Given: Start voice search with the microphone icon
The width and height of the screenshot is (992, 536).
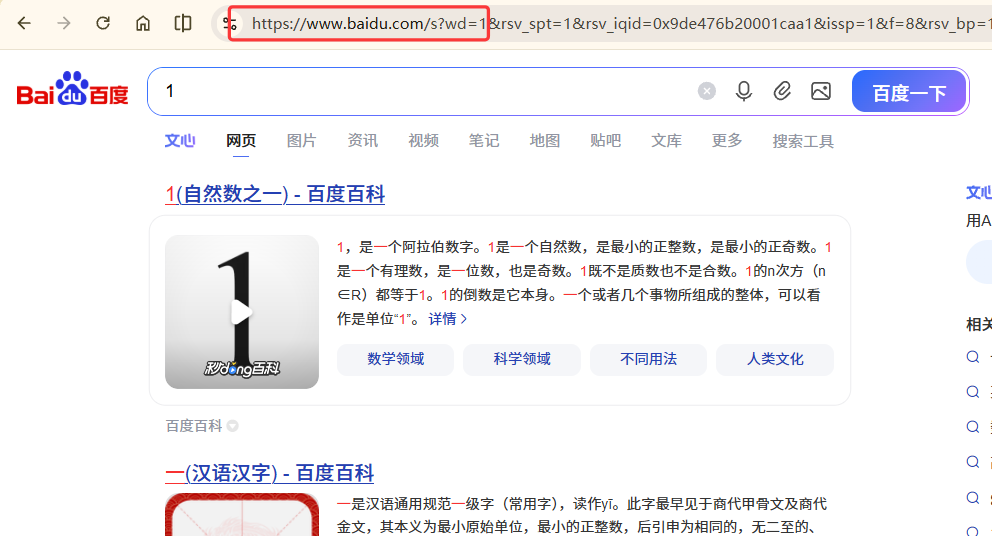Looking at the screenshot, I should tap(744, 91).
